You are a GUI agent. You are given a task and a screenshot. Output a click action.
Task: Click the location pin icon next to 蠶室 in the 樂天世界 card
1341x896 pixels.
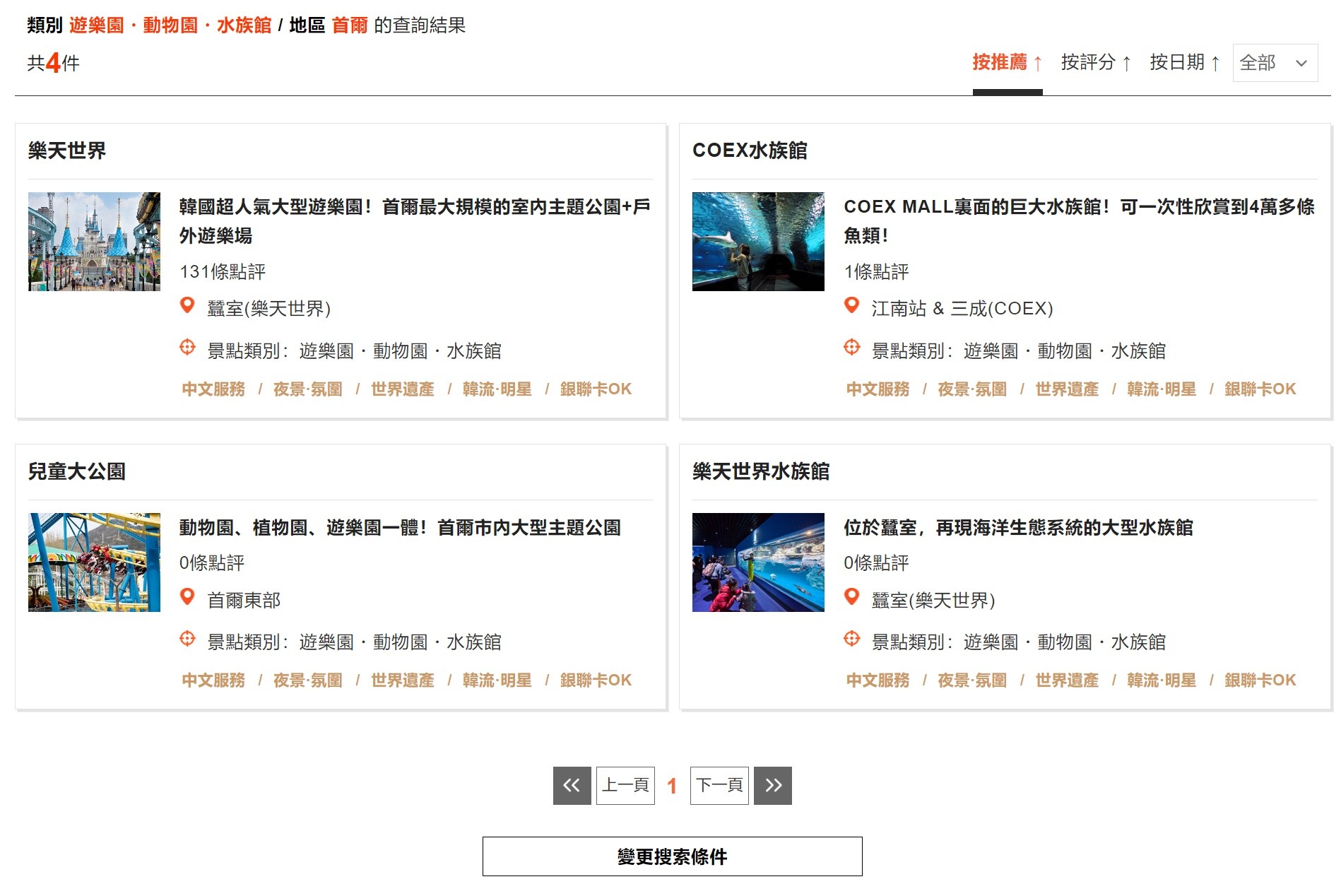point(187,306)
